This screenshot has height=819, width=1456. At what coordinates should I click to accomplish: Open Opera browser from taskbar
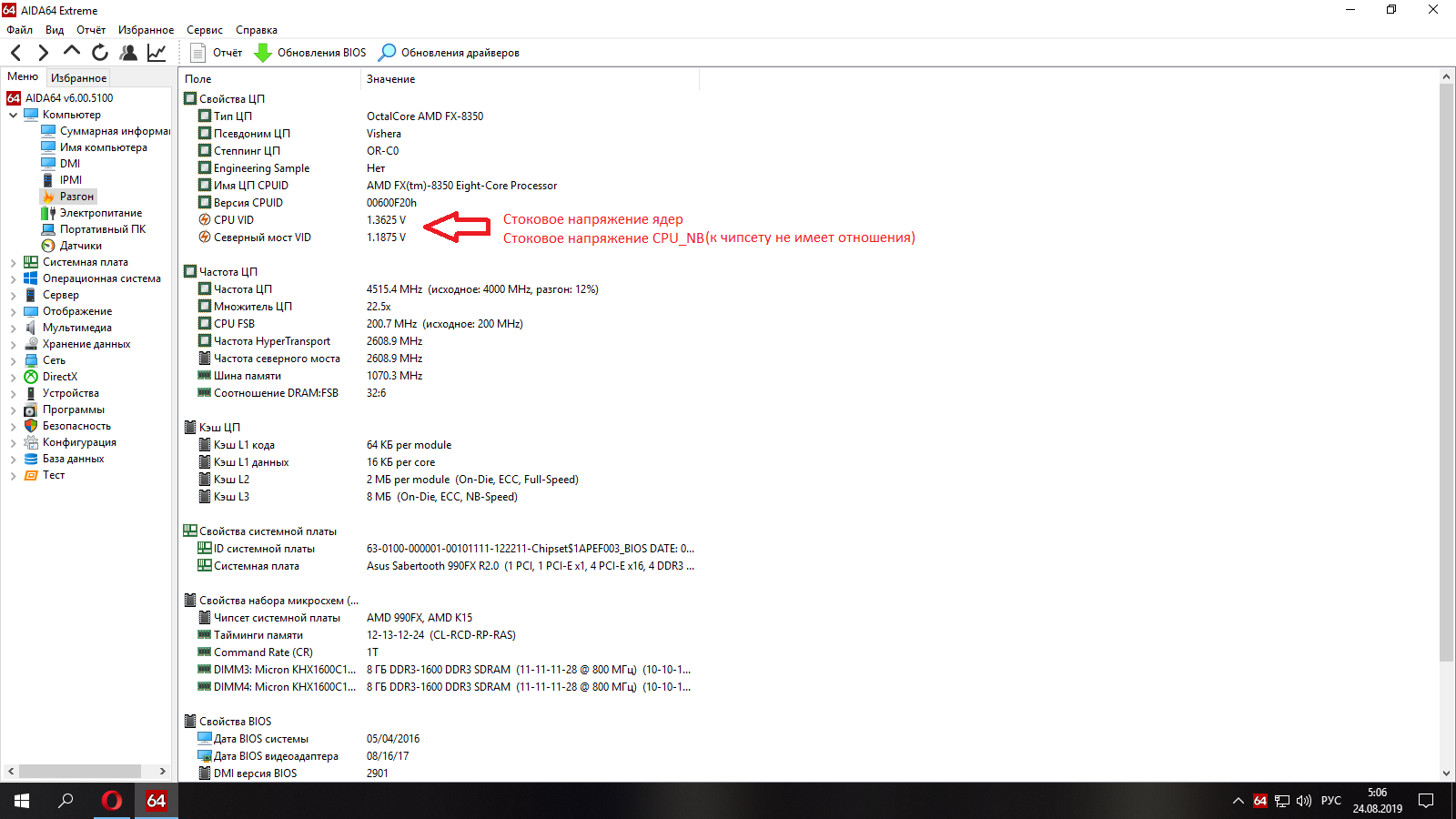[112, 801]
